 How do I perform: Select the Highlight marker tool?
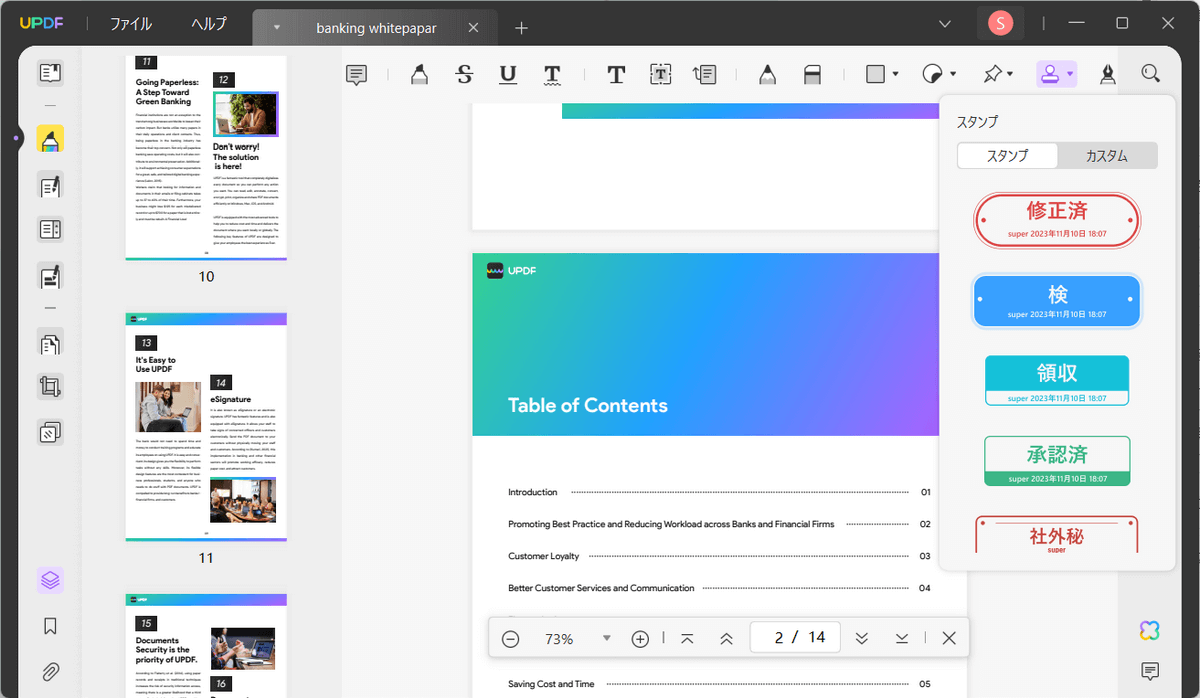tap(420, 74)
